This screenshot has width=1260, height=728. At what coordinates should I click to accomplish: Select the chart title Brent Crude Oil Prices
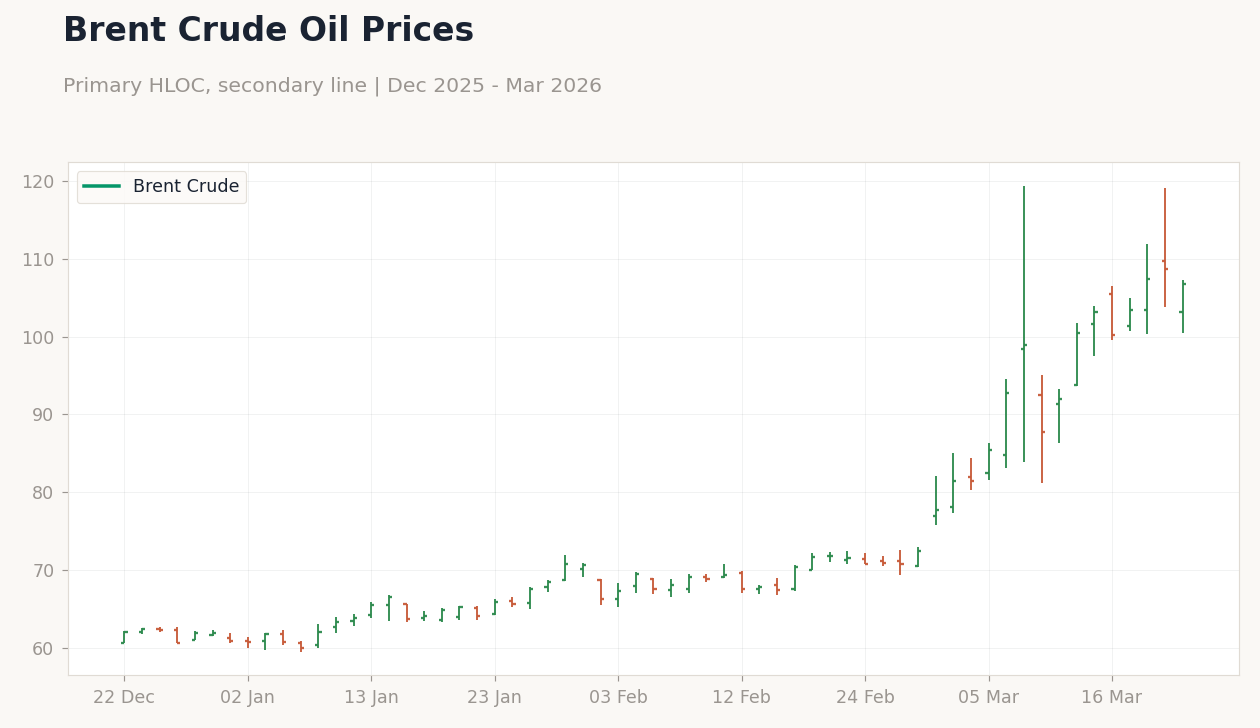pyautogui.click(x=268, y=31)
